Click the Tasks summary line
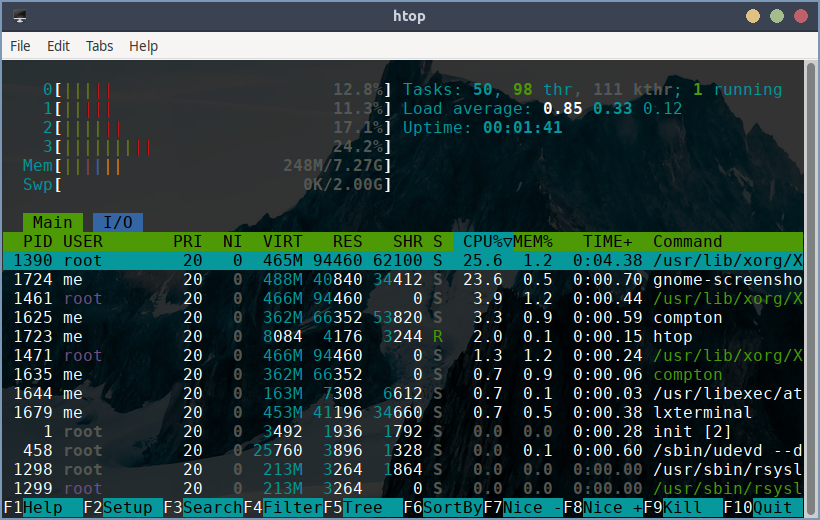The width and height of the screenshot is (820, 520). pos(593,89)
